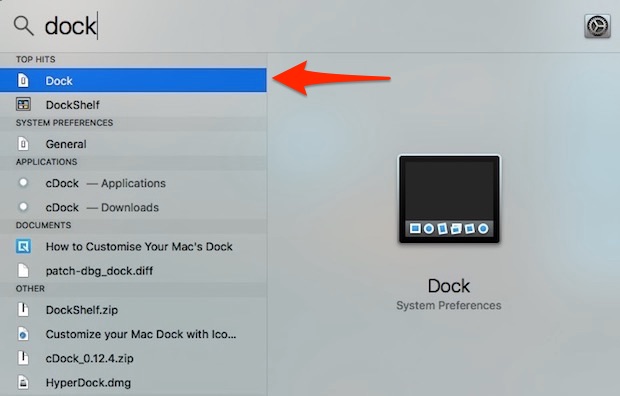Click the DockShelf.zip archive icon
Viewport: 620px width, 396px height.
point(23,309)
